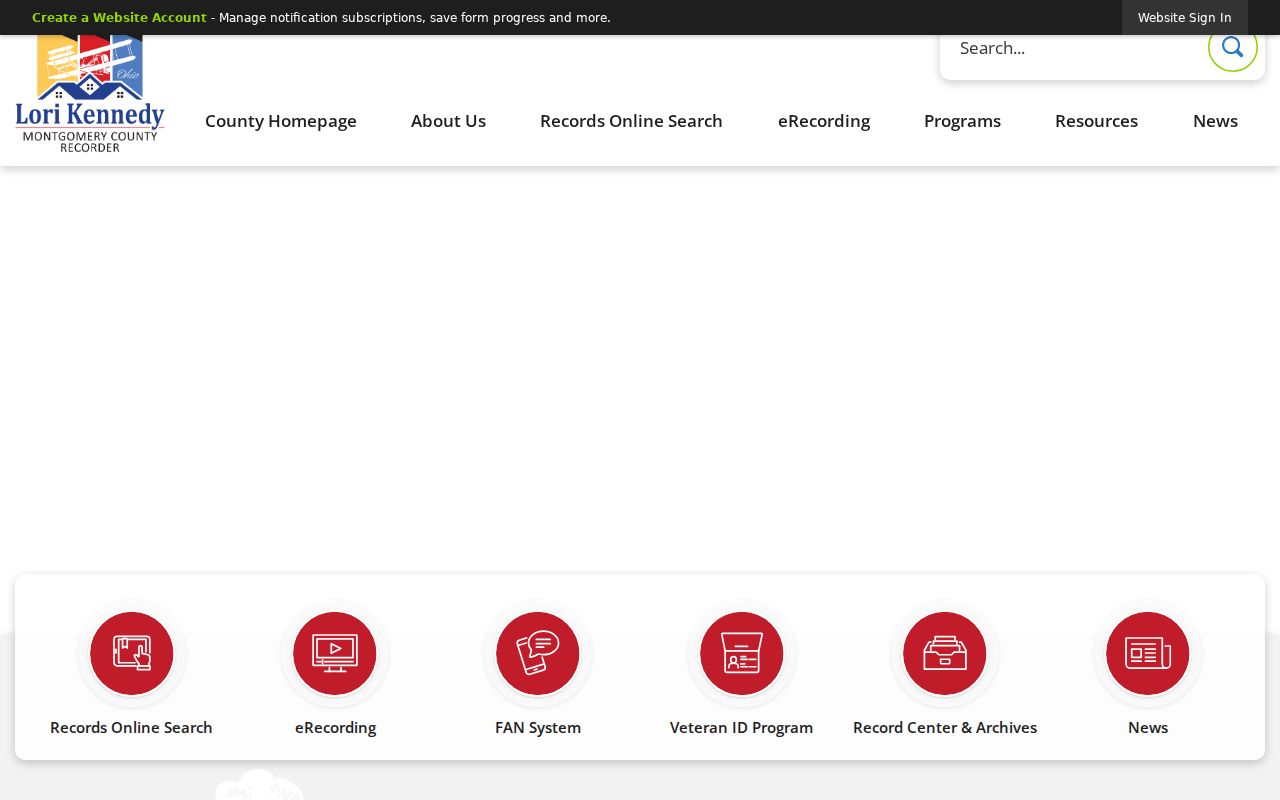This screenshot has height=800, width=1280.
Task: Expand the Programs navigation menu
Action: click(x=962, y=121)
